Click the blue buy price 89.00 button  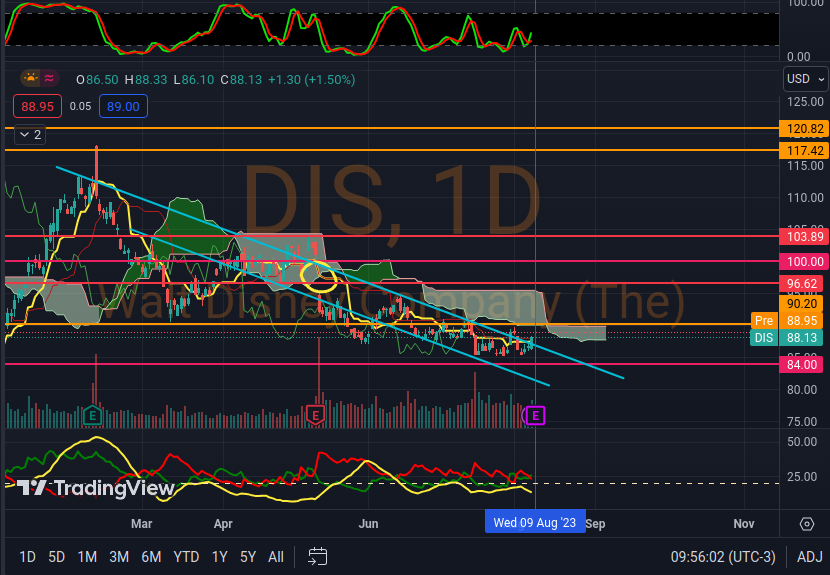(x=123, y=106)
